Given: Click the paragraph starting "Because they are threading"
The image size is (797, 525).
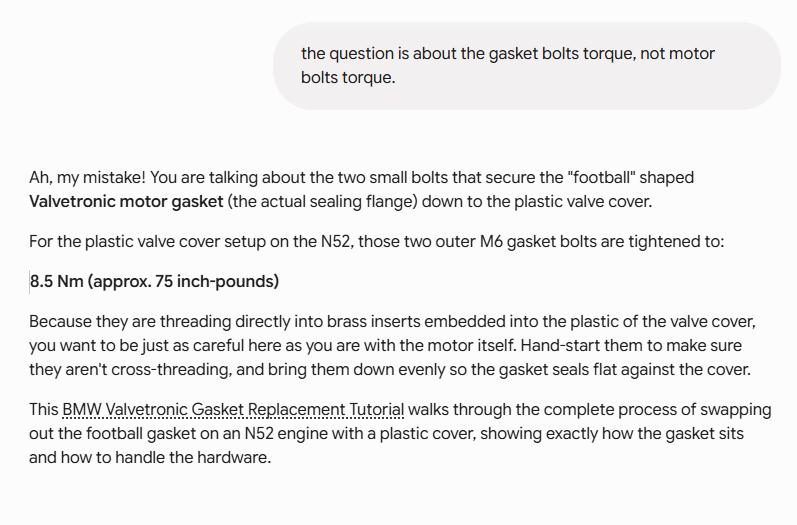Looking at the screenshot, I should pos(392,346).
